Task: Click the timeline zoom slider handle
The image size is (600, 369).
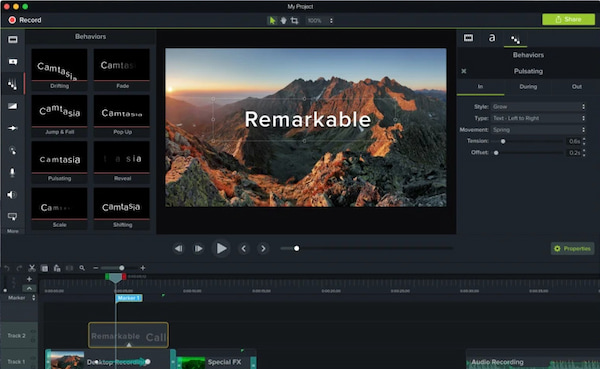Action: [121, 268]
